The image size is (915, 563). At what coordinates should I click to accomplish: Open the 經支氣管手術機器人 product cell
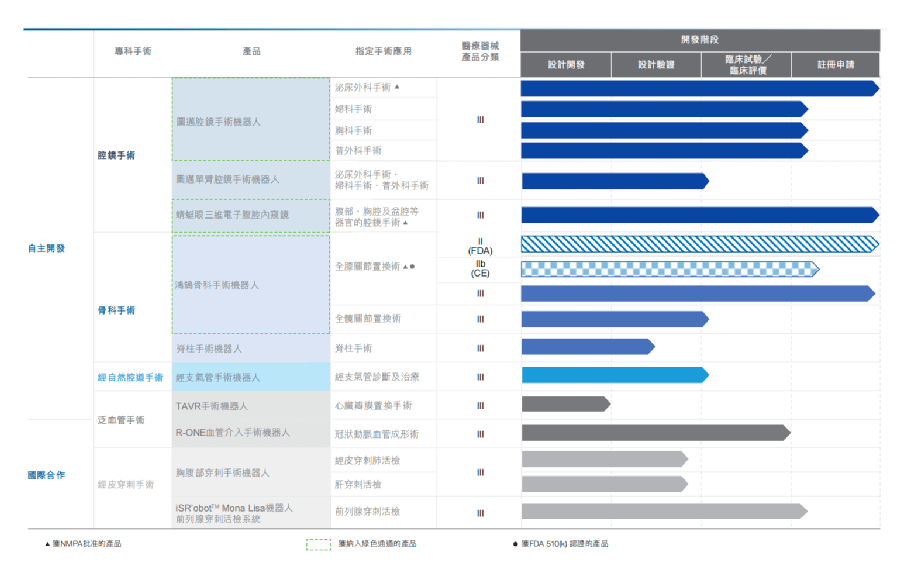(250, 377)
